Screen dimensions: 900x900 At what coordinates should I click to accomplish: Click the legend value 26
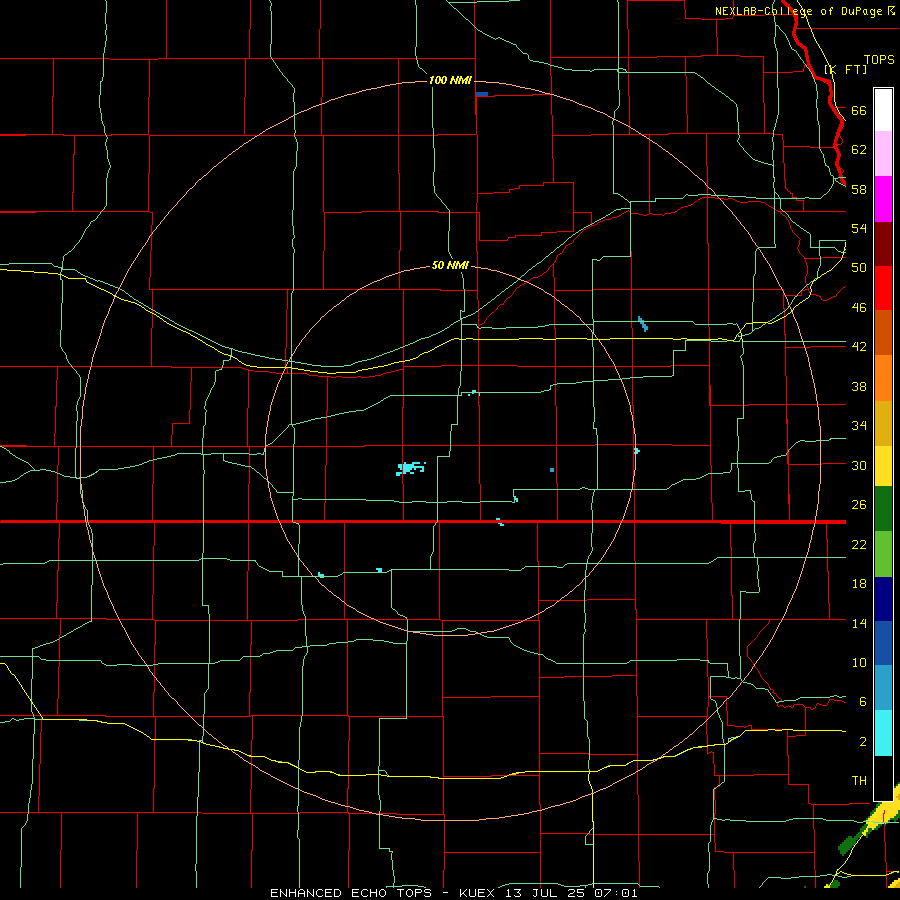(x=859, y=505)
